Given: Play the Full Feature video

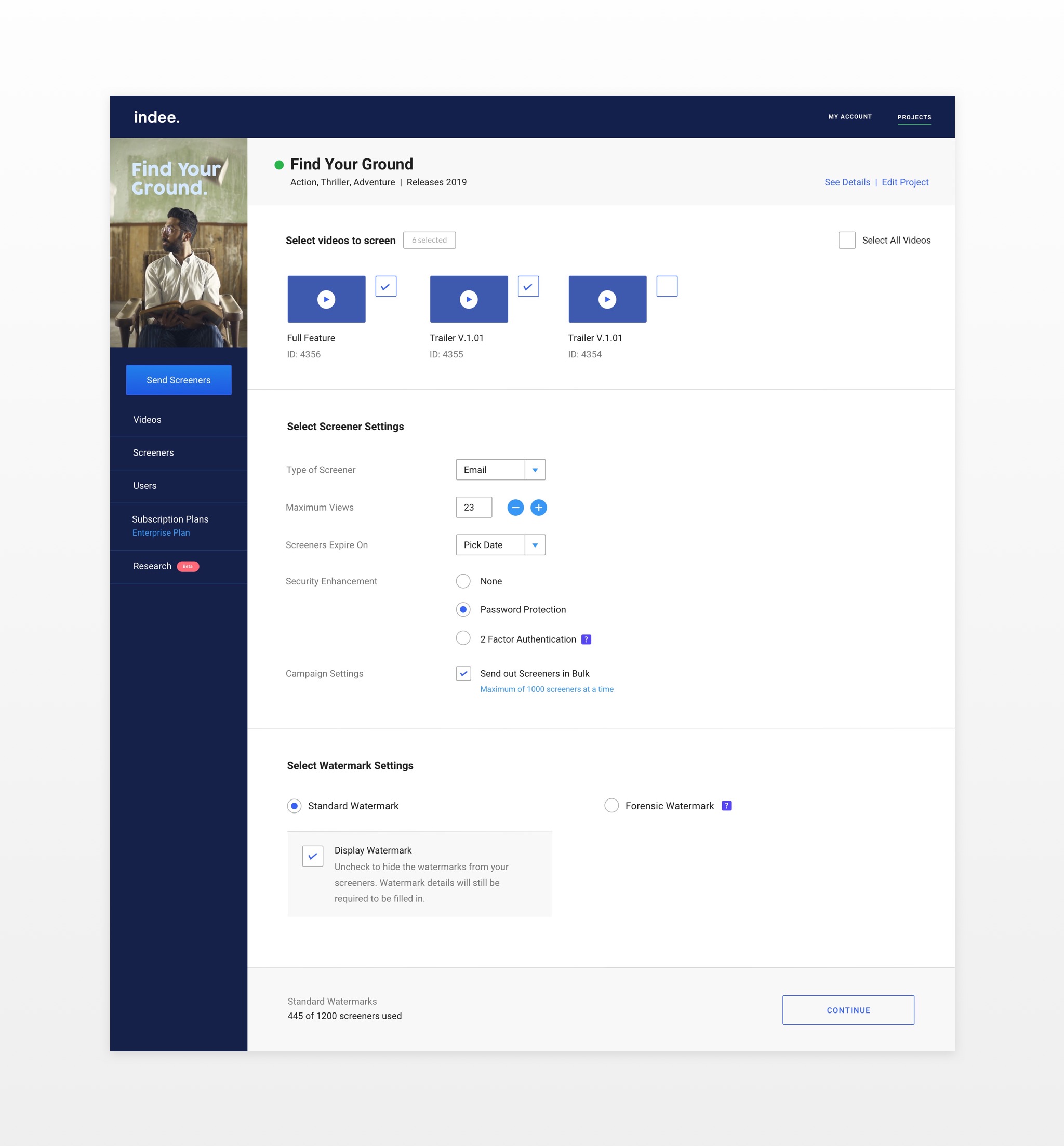Looking at the screenshot, I should [326, 299].
